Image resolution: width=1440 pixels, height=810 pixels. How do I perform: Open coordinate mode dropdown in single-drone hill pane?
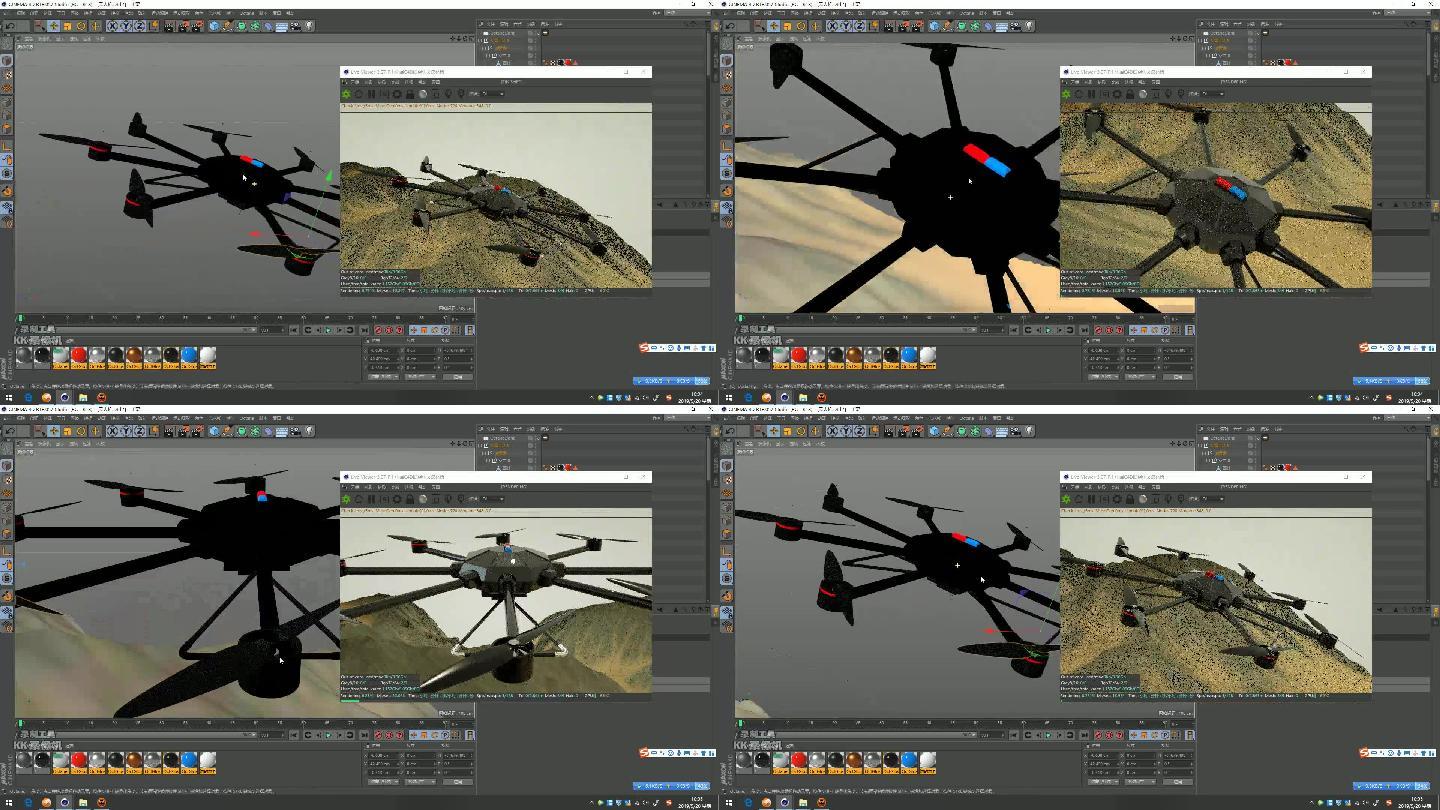(x=383, y=377)
